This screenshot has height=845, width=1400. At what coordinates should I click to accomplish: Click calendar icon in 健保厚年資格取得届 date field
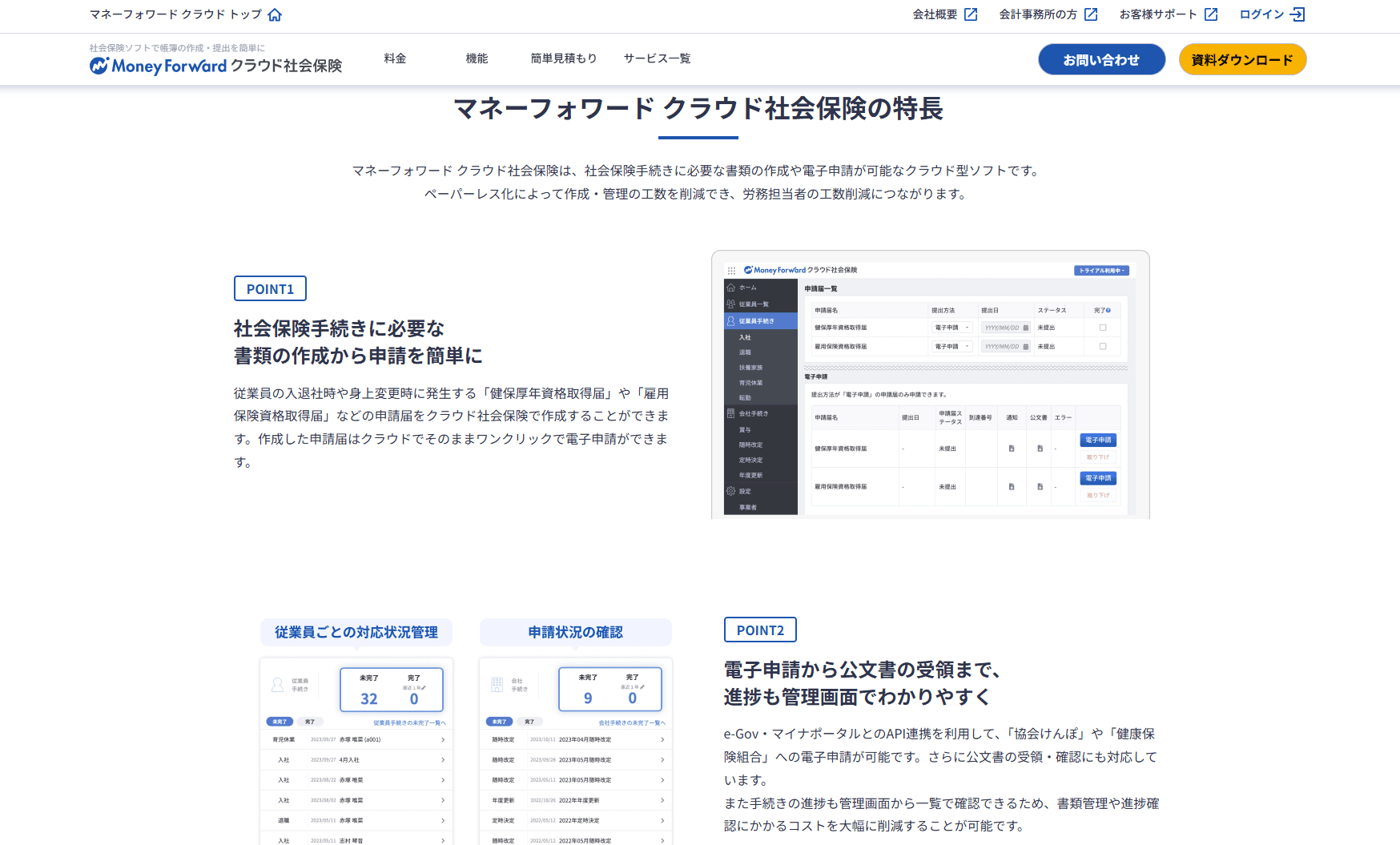[1026, 328]
